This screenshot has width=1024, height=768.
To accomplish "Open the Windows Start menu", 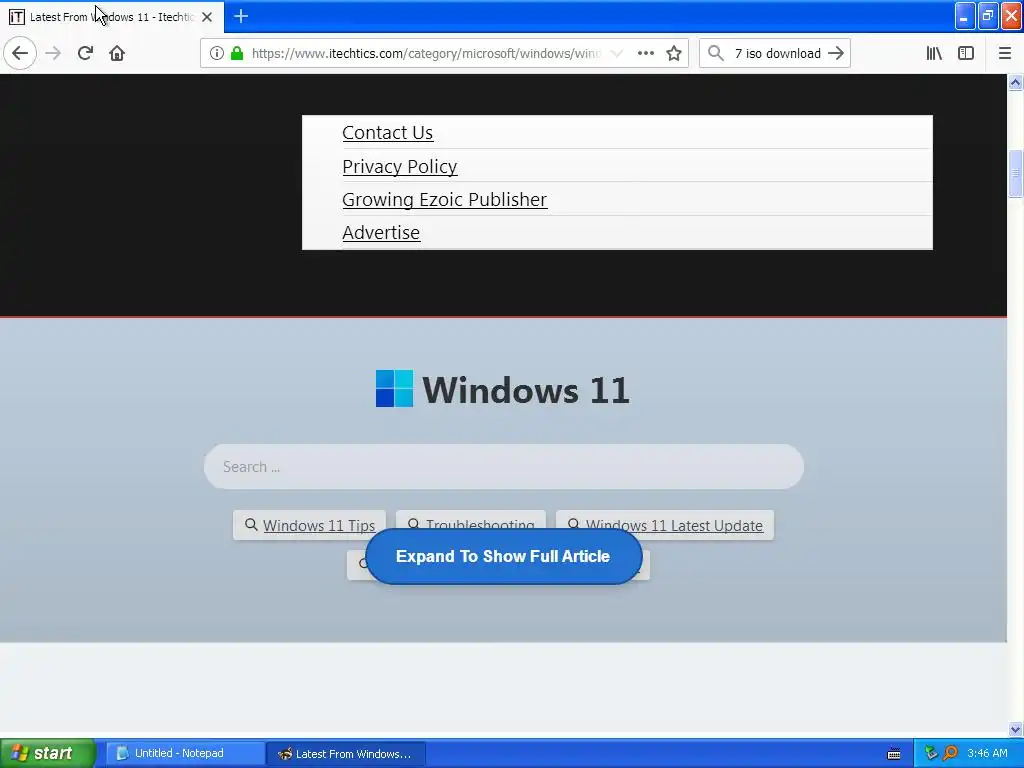I will click(x=47, y=753).
